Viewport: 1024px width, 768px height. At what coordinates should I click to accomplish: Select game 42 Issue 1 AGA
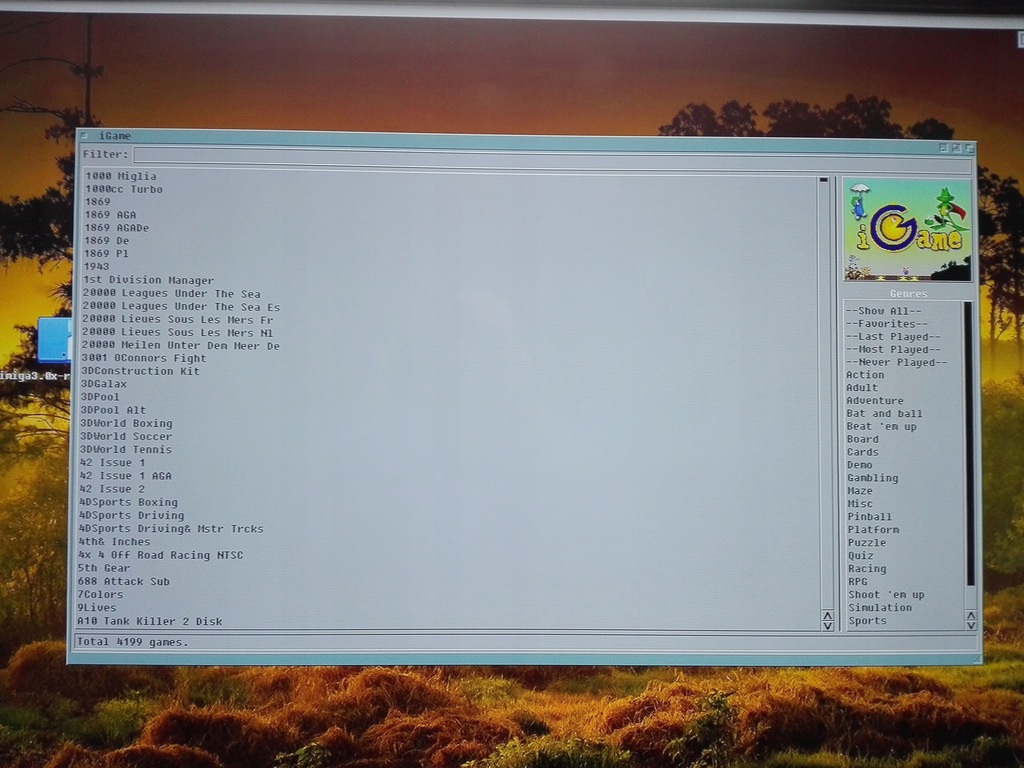[125, 476]
